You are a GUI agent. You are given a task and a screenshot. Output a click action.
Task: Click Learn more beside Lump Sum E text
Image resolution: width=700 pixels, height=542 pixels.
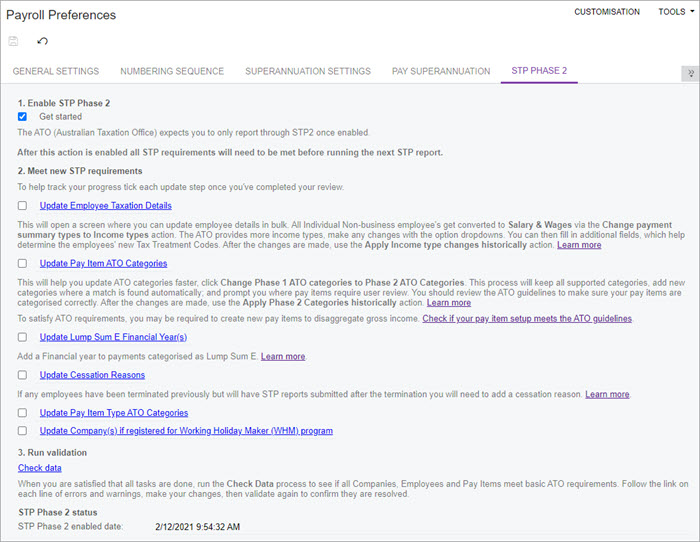(283, 356)
